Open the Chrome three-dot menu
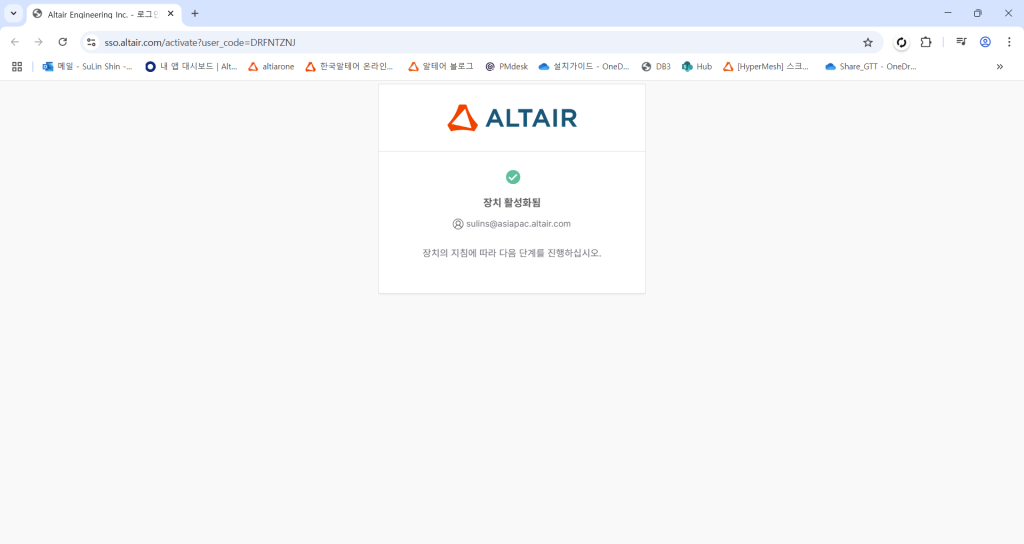Viewport: 1024px width, 544px height. point(1008,42)
